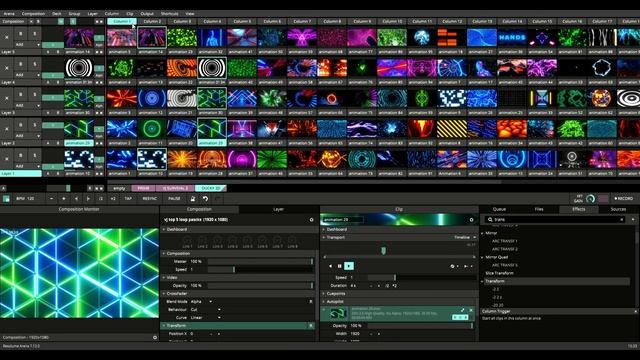640x360 pixels.
Task: Open Composition Monitor settings gear
Action: point(155,338)
